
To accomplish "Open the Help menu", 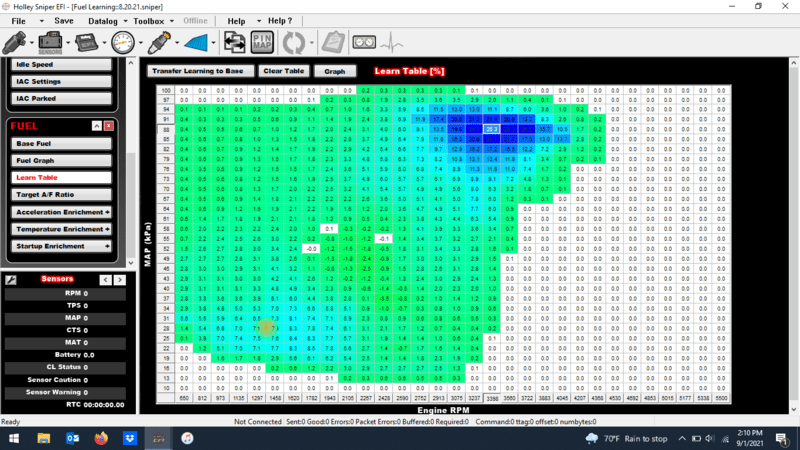I will click(x=236, y=21).
